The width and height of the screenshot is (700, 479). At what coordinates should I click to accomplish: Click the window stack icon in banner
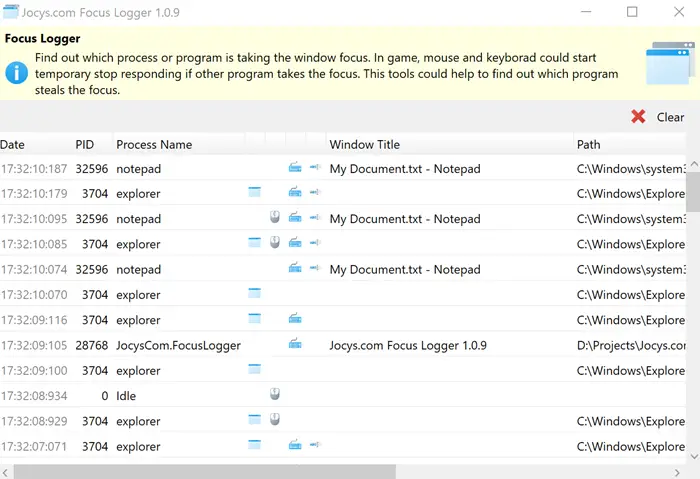670,63
